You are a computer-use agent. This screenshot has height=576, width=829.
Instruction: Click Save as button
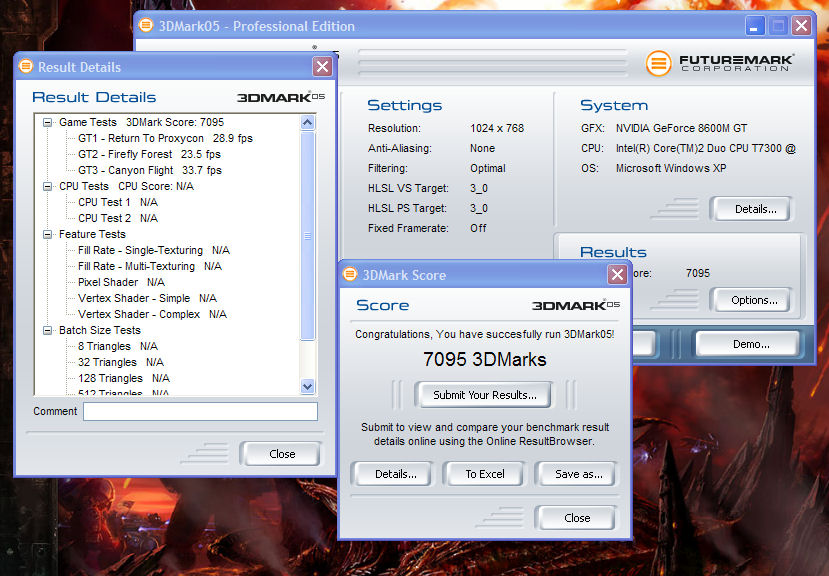coord(577,474)
